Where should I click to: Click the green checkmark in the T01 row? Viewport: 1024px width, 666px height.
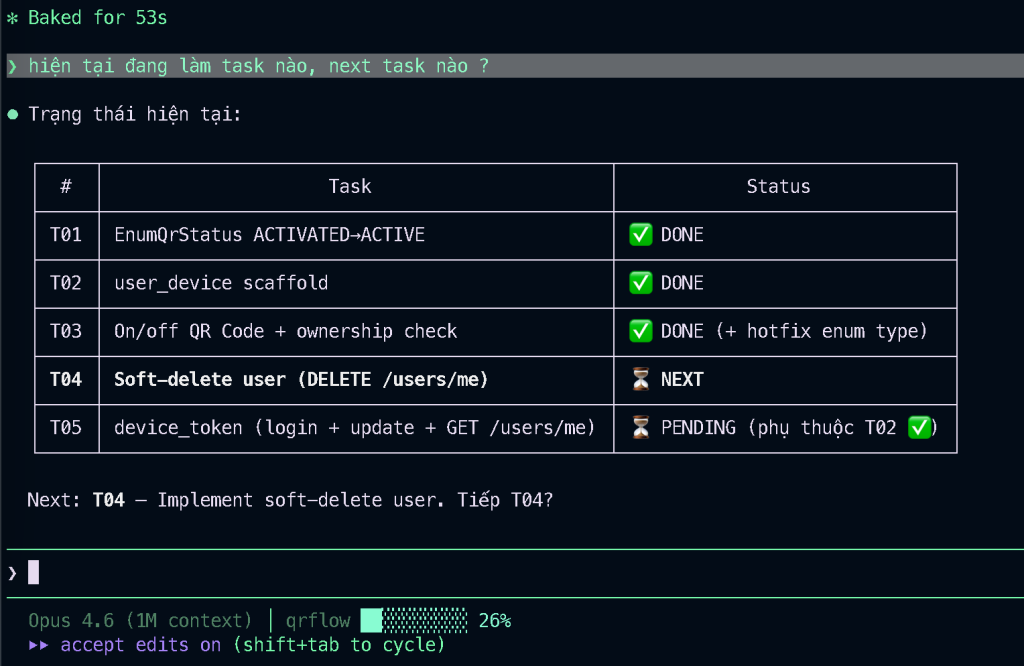(x=640, y=235)
